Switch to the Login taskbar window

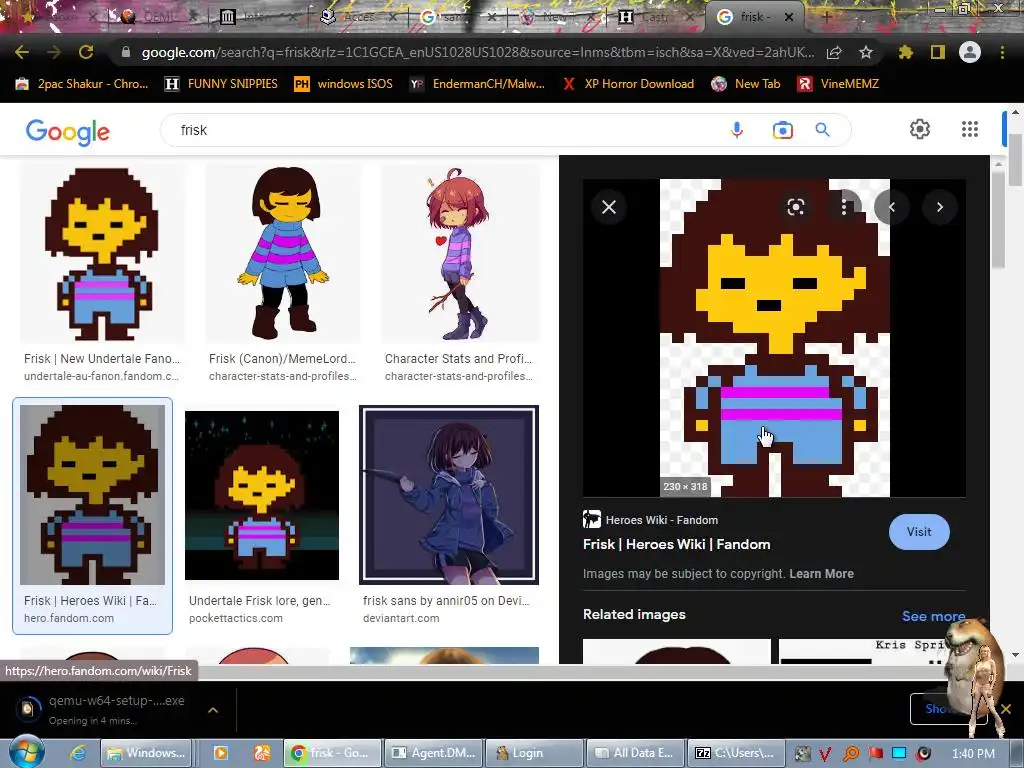[x=535, y=753]
